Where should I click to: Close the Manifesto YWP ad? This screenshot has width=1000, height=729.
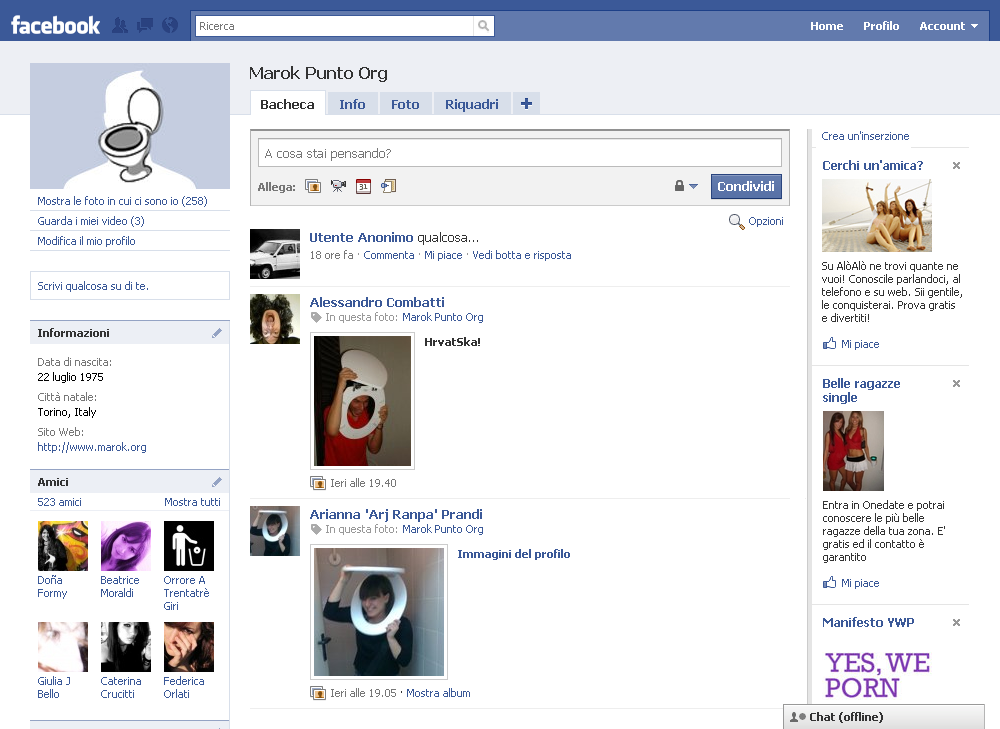point(956,622)
